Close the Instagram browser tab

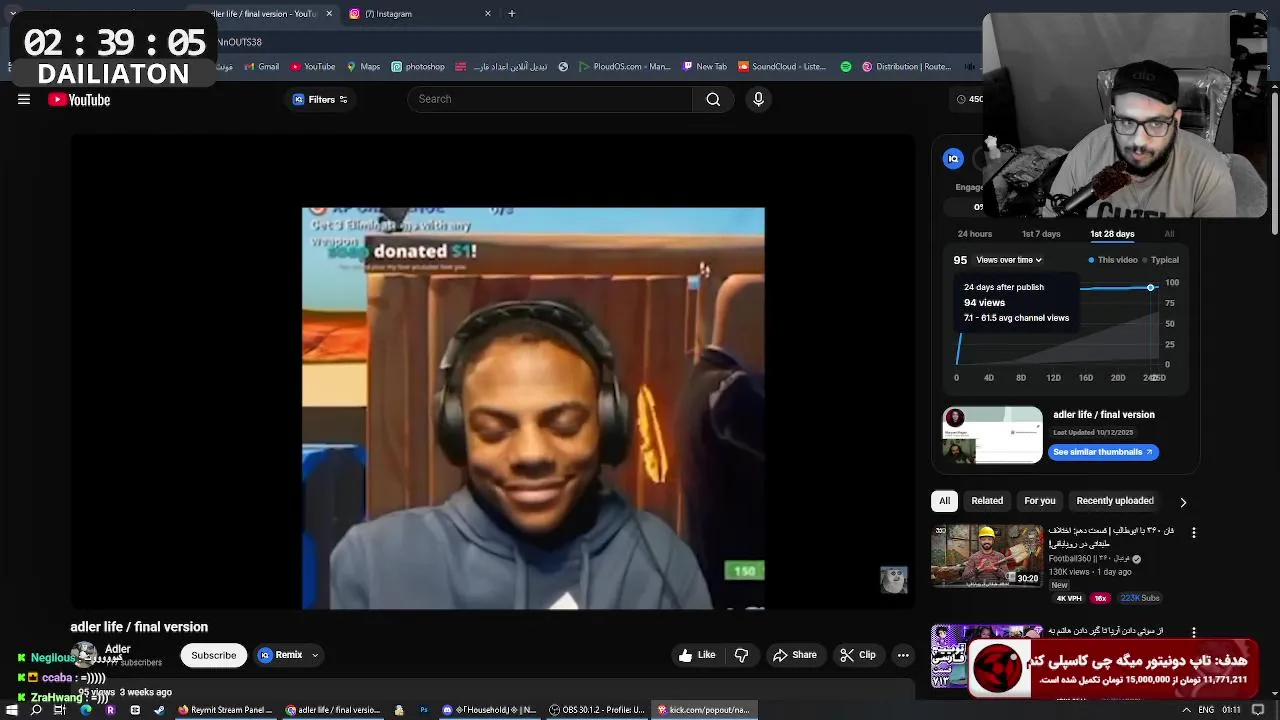click(x=488, y=14)
